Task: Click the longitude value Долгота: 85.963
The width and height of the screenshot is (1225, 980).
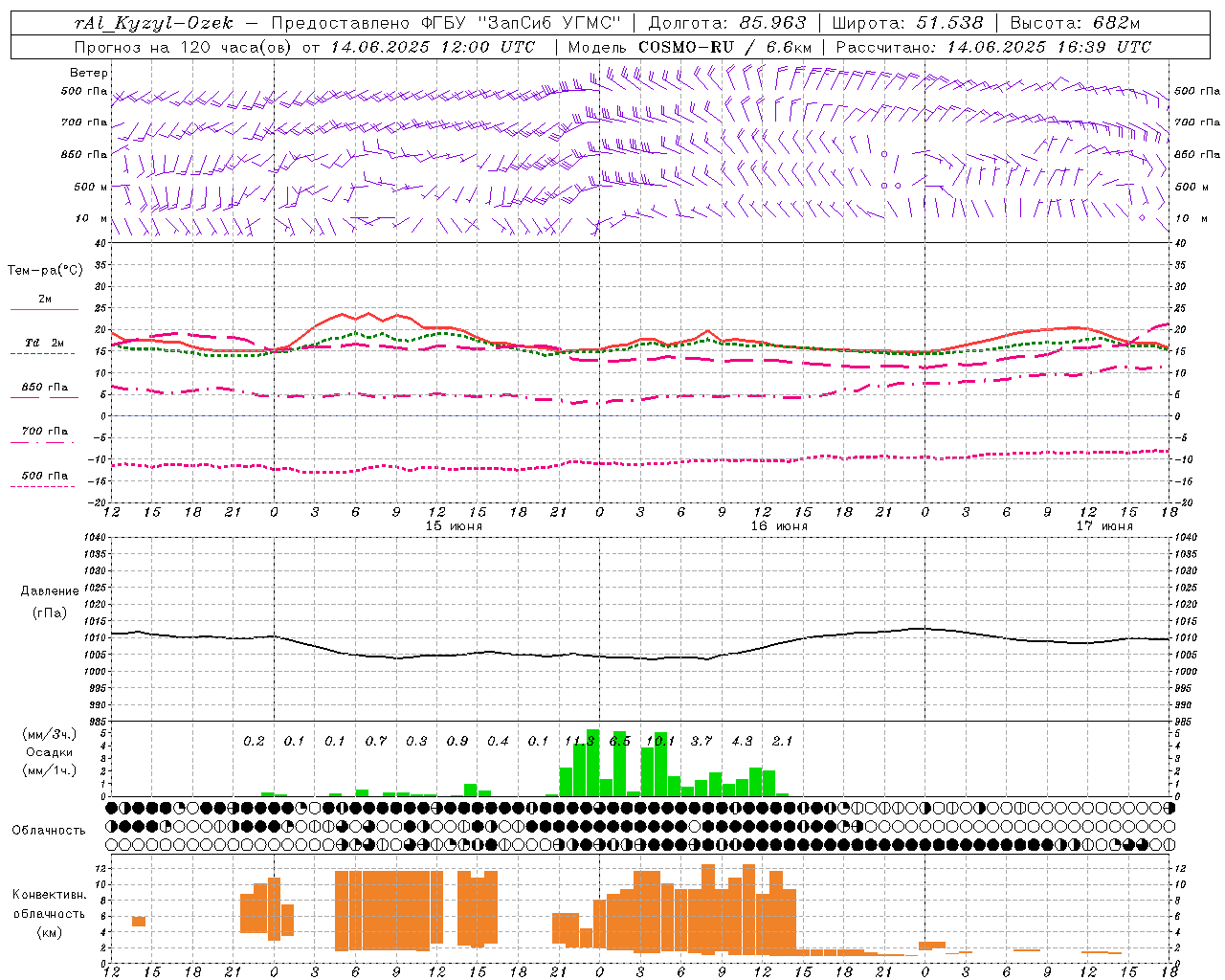Action: pyautogui.click(x=727, y=23)
